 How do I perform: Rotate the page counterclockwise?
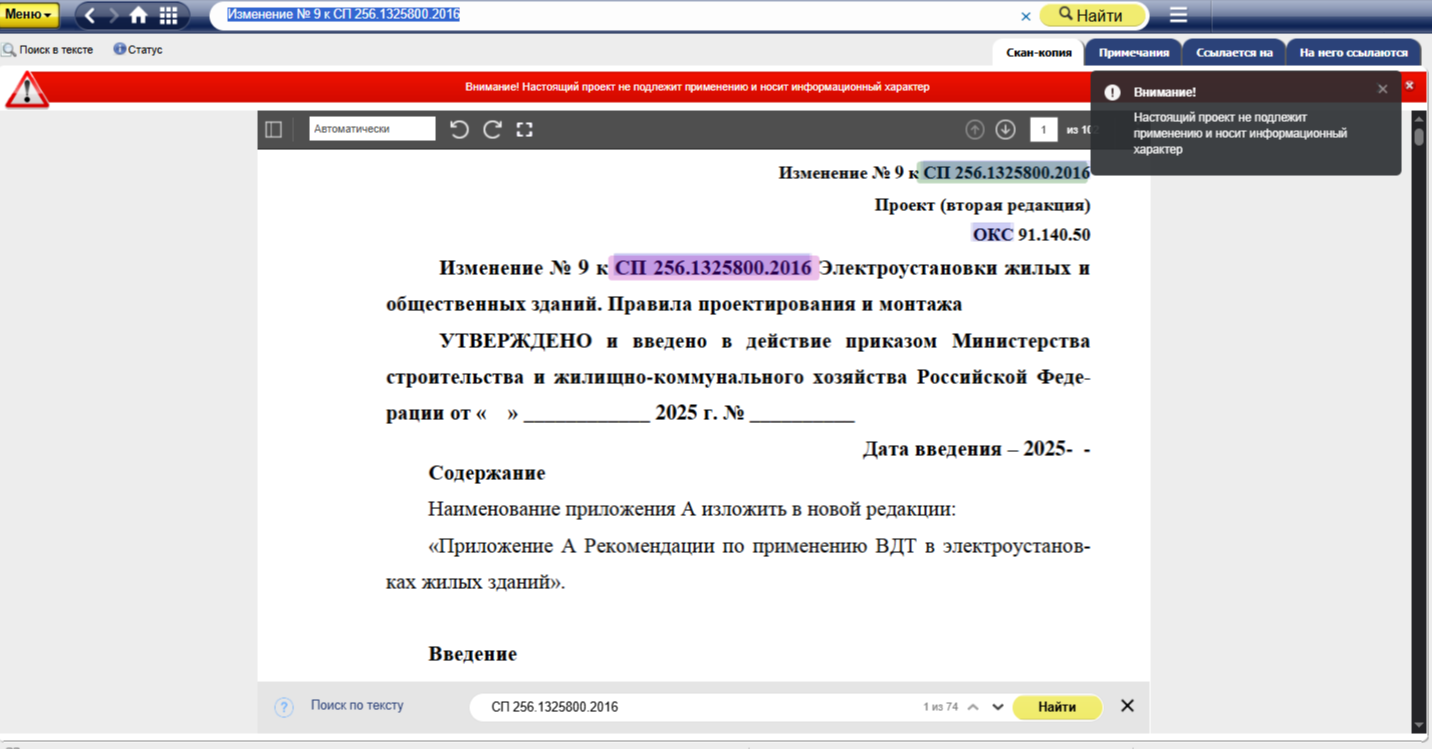tap(459, 129)
